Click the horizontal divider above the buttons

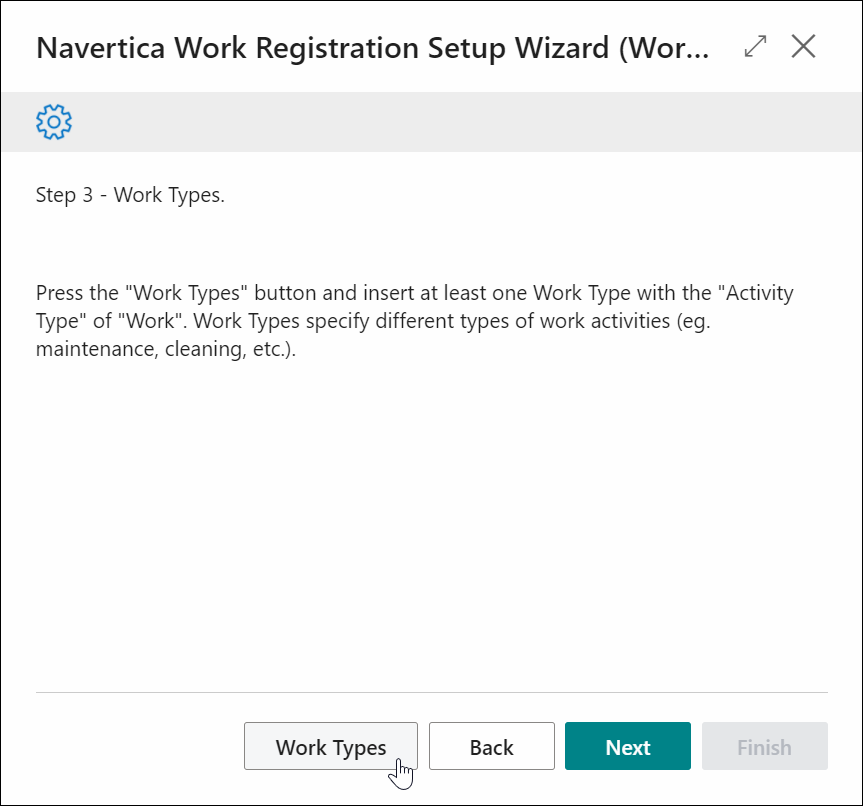pos(432,692)
